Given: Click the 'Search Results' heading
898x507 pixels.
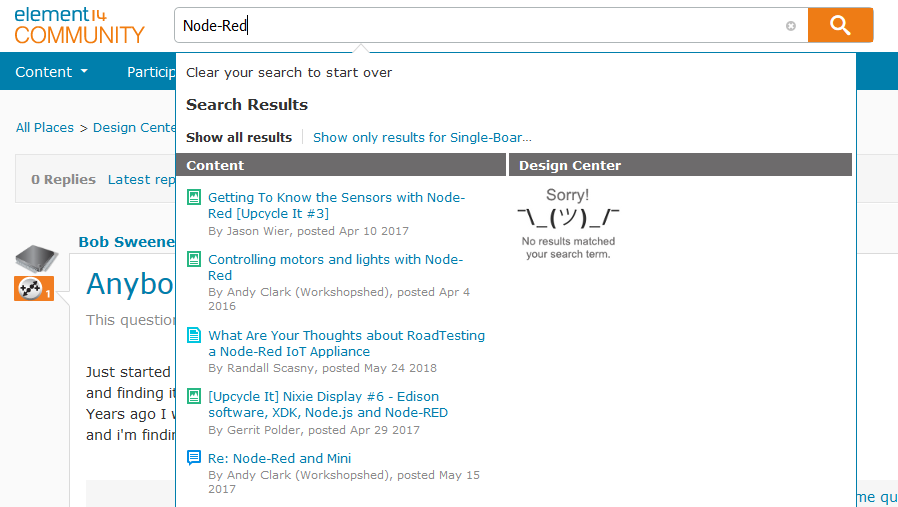Looking at the screenshot, I should click(247, 105).
